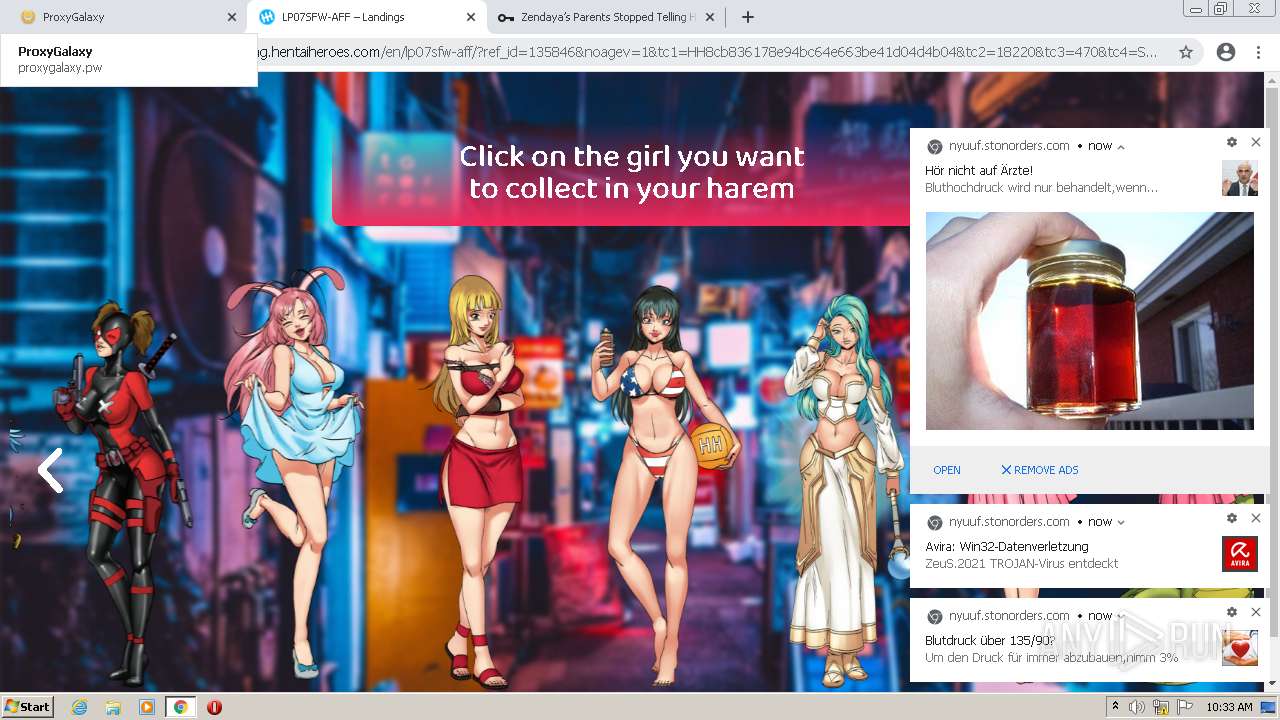Close the Zendaya's Parents tab
1280x720 pixels.
click(710, 17)
